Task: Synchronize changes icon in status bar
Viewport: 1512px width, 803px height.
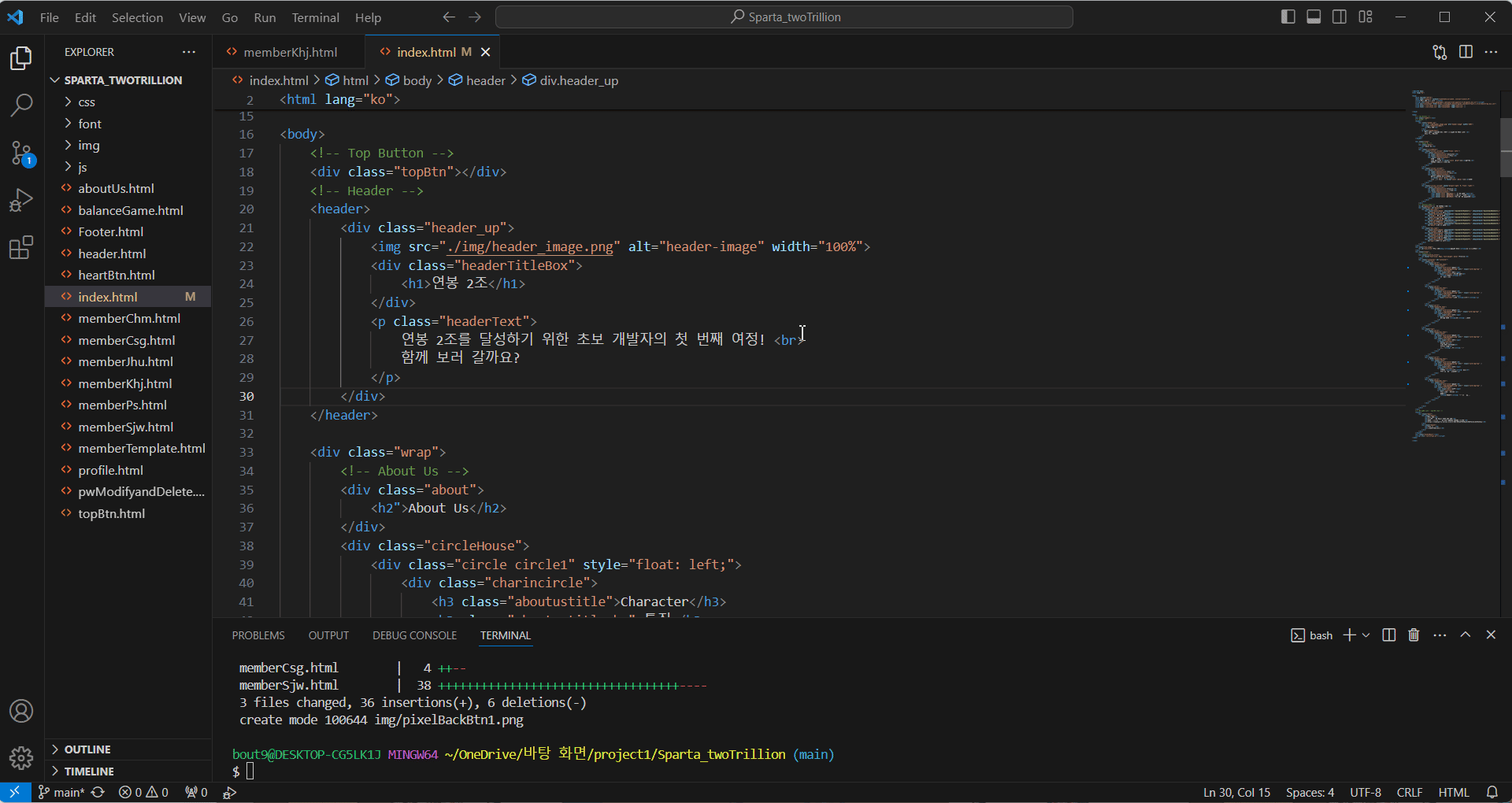Action: point(98,793)
